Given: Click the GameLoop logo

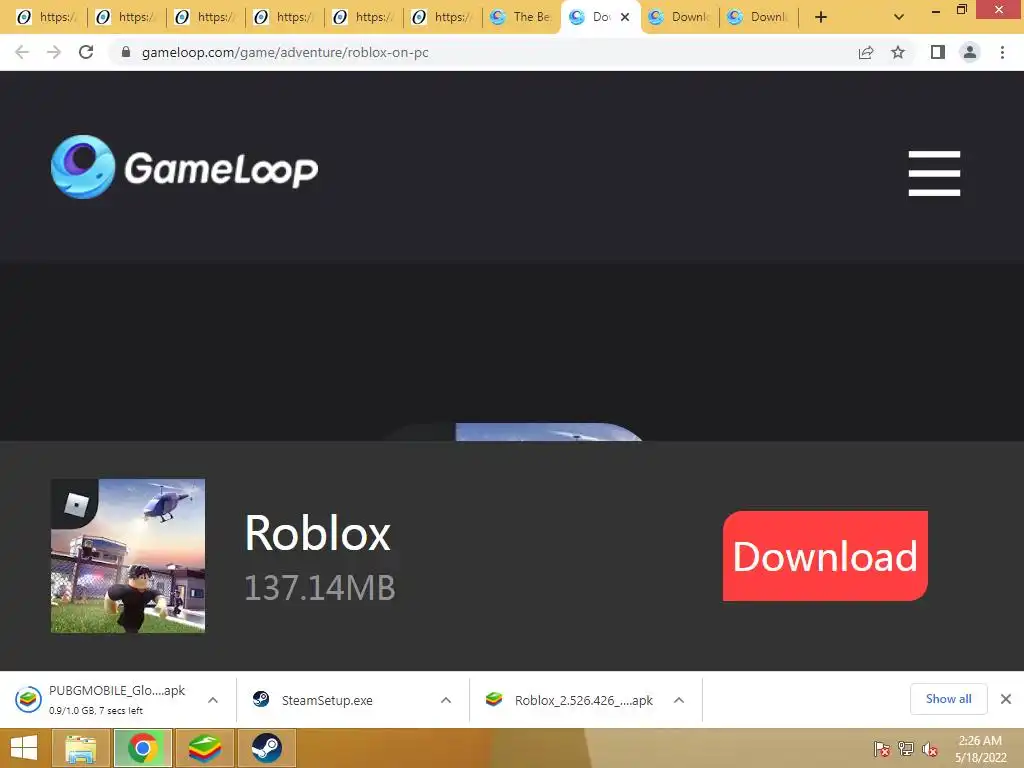Looking at the screenshot, I should 184,167.
